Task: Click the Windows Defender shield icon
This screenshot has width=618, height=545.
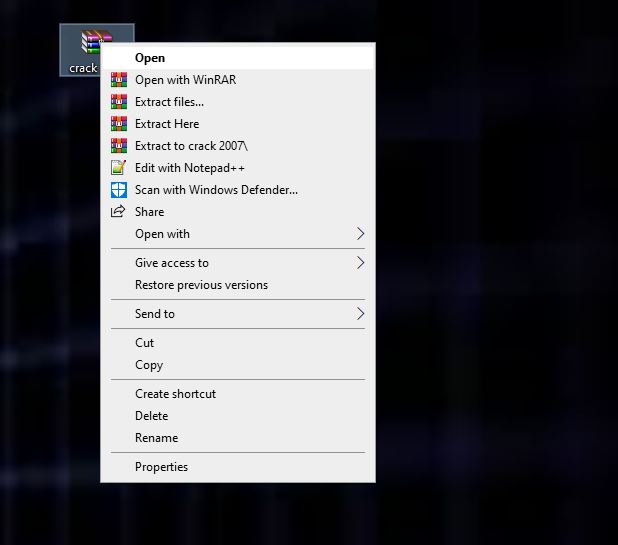Action: tap(119, 190)
